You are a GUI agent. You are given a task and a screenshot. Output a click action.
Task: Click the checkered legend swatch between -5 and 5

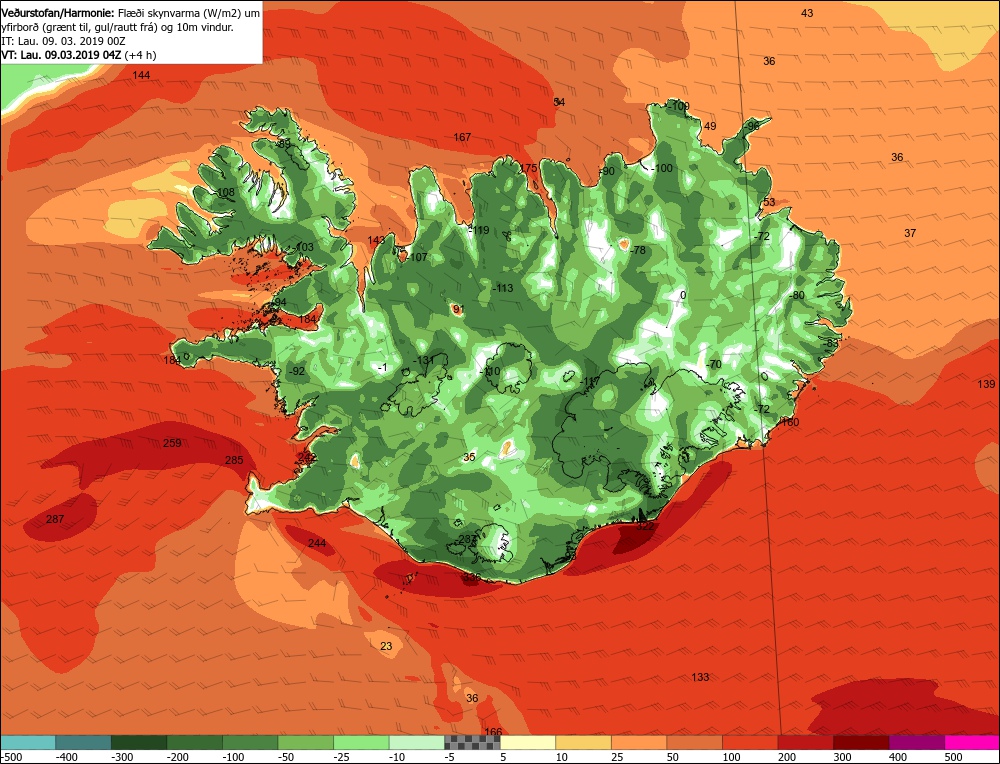pos(473,742)
